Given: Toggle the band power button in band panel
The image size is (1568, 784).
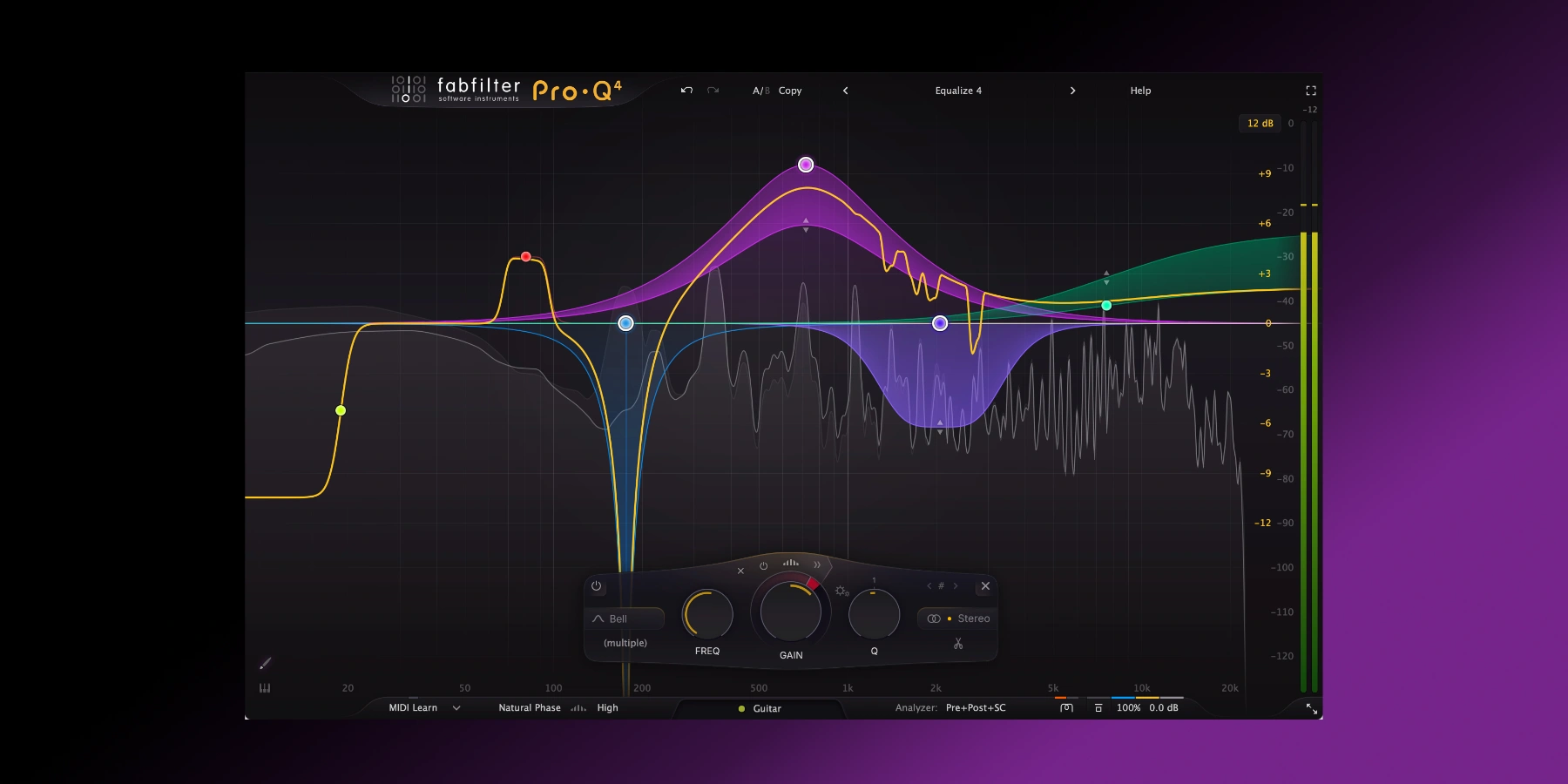Looking at the screenshot, I should point(596,586).
